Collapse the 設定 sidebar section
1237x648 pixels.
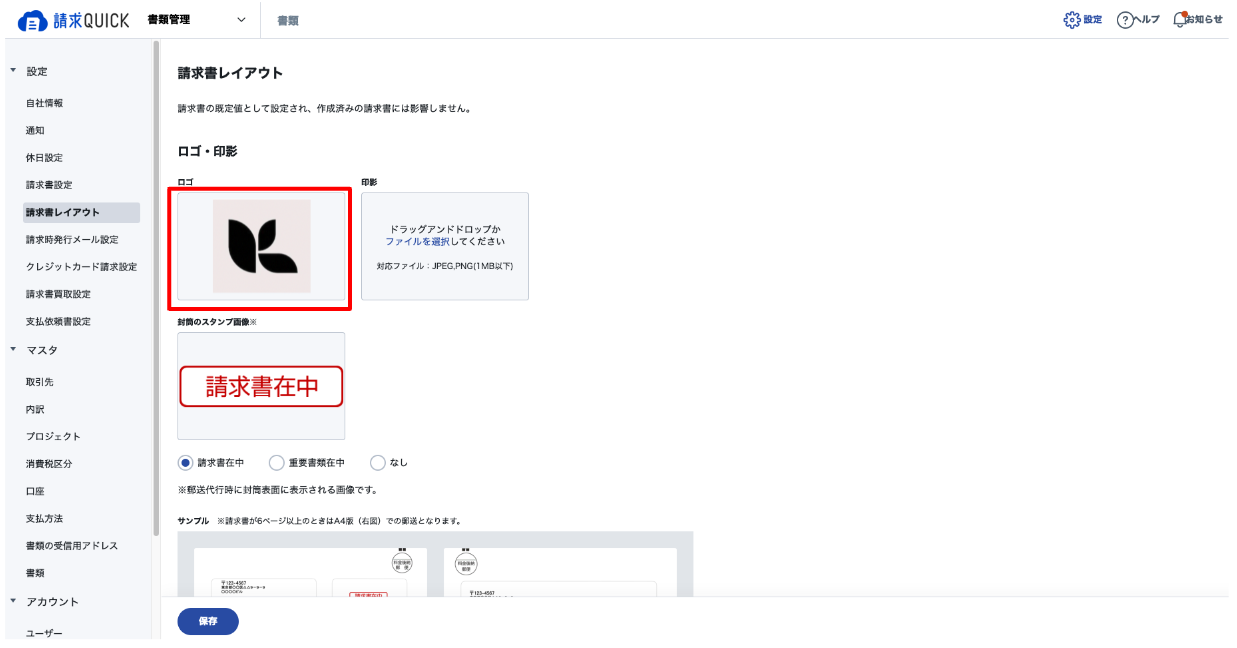[x=13, y=71]
